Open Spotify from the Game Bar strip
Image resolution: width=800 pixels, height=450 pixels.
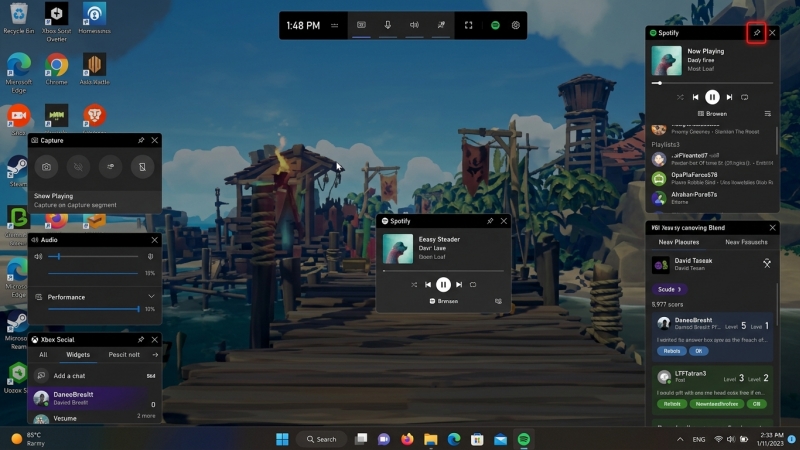(x=495, y=26)
